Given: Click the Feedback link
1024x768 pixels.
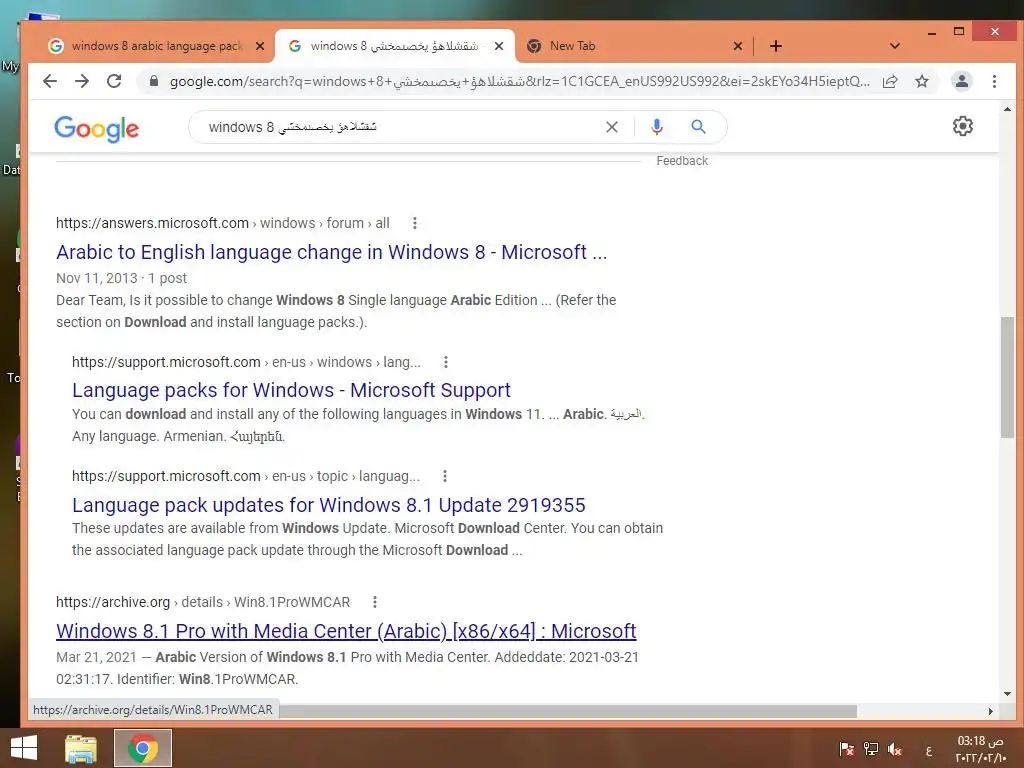Looking at the screenshot, I should tap(682, 161).
